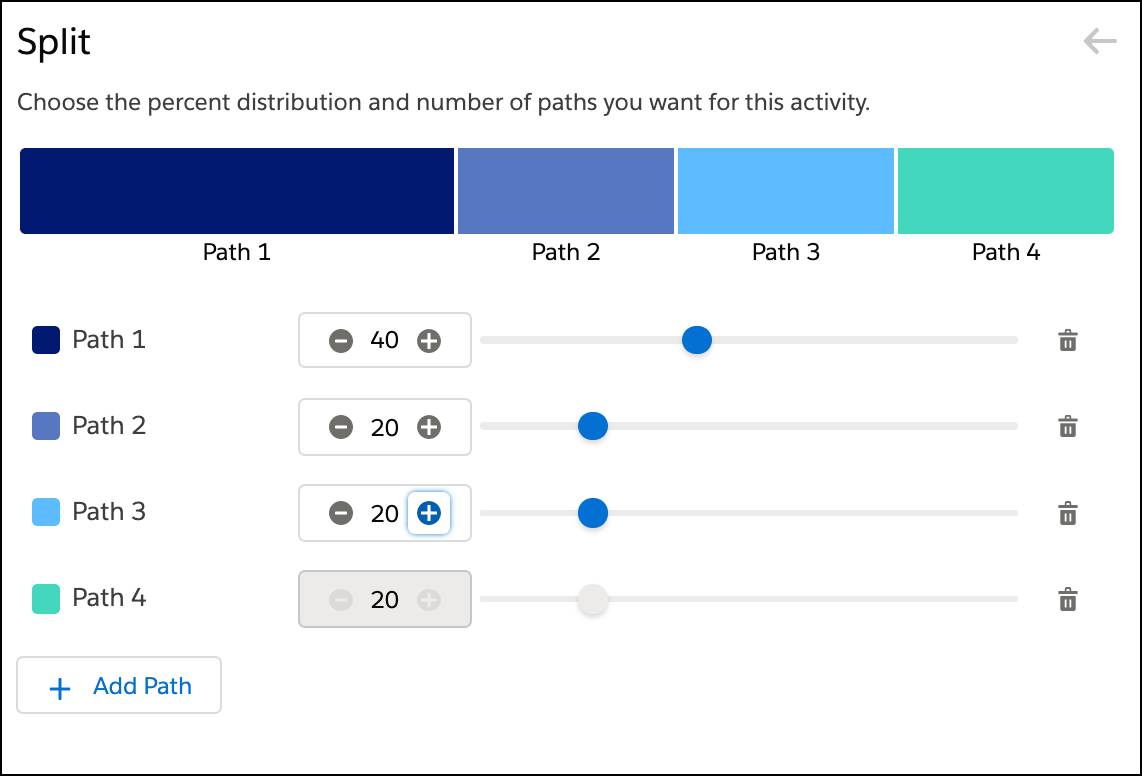Image resolution: width=1142 pixels, height=776 pixels.
Task: Increase Path 1 percentage with plus
Action: (x=429, y=340)
